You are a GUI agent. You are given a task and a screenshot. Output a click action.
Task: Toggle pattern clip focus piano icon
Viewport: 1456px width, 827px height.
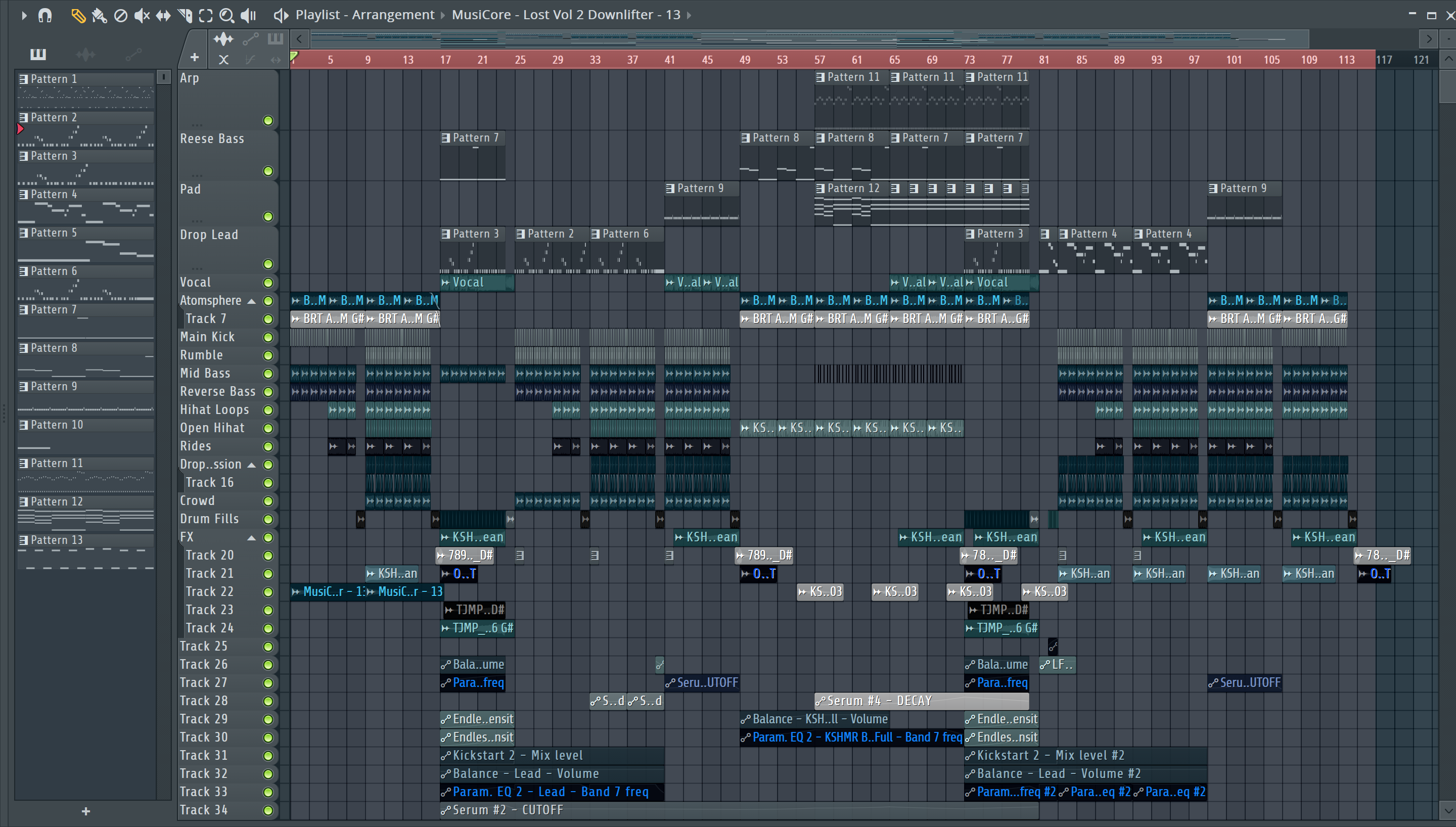point(276,38)
